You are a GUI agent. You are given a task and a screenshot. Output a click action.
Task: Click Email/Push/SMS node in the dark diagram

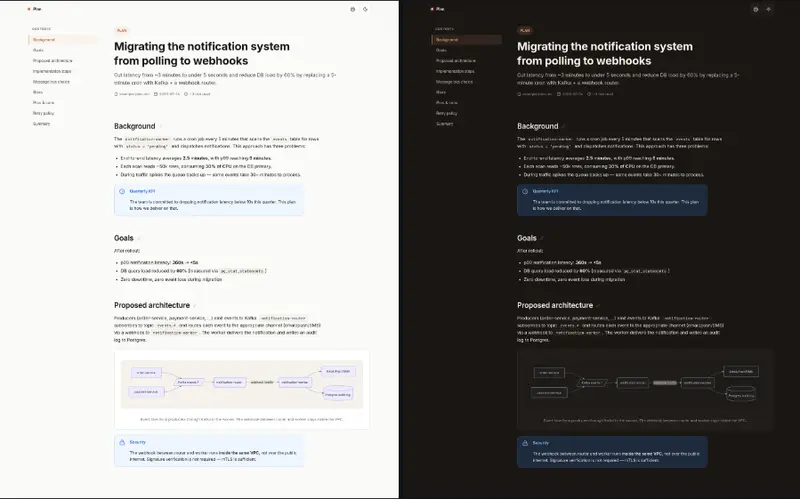coord(741,371)
